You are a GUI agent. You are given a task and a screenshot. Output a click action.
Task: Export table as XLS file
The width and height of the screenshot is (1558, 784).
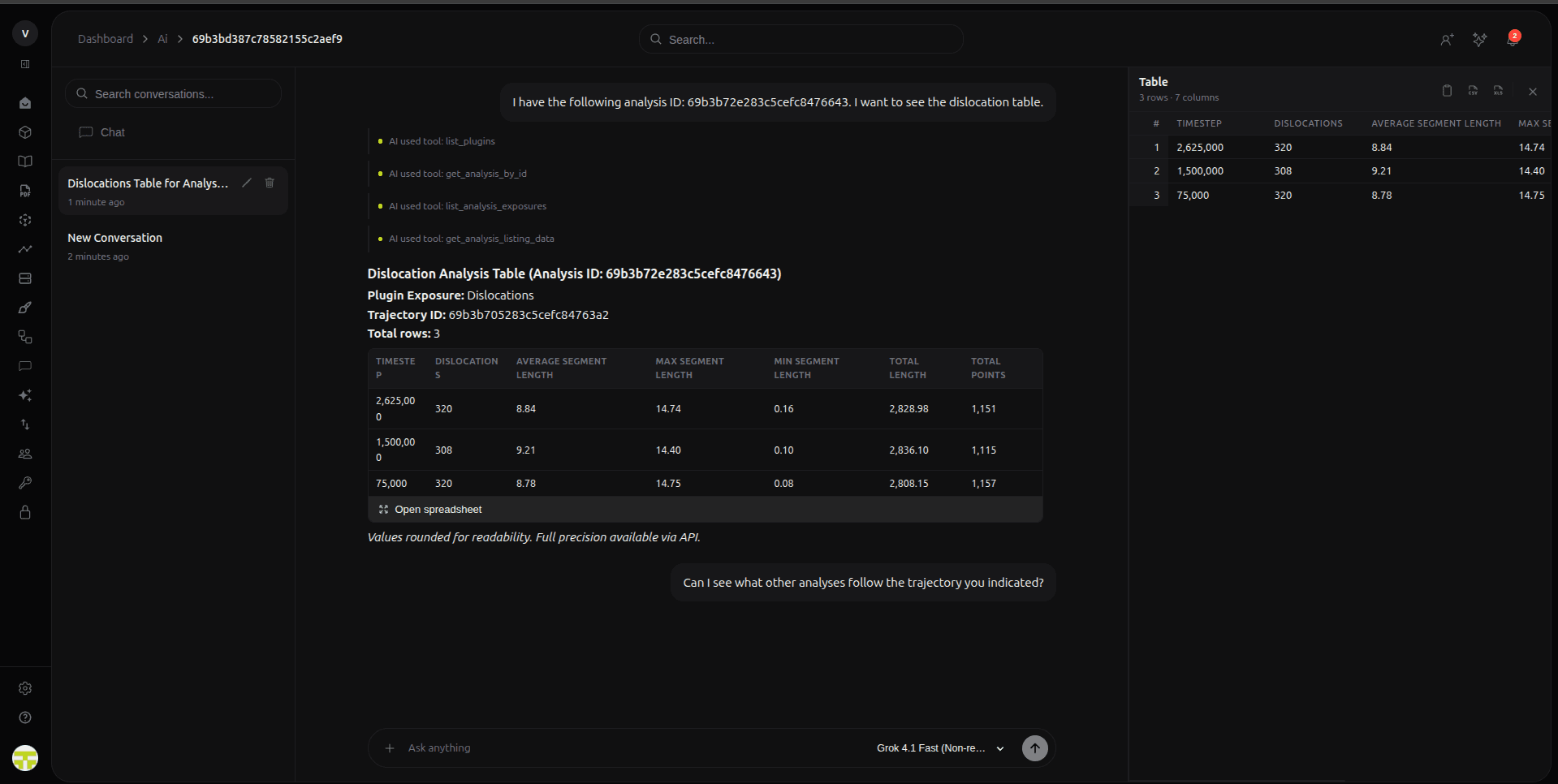pyautogui.click(x=1498, y=91)
